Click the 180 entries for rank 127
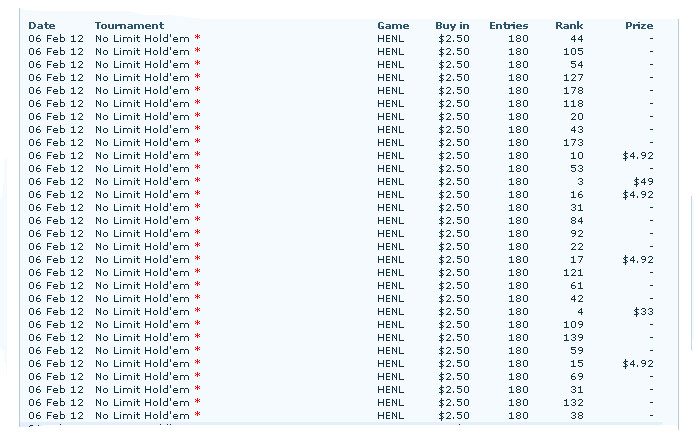The height and width of the screenshot is (439, 694). point(518,77)
